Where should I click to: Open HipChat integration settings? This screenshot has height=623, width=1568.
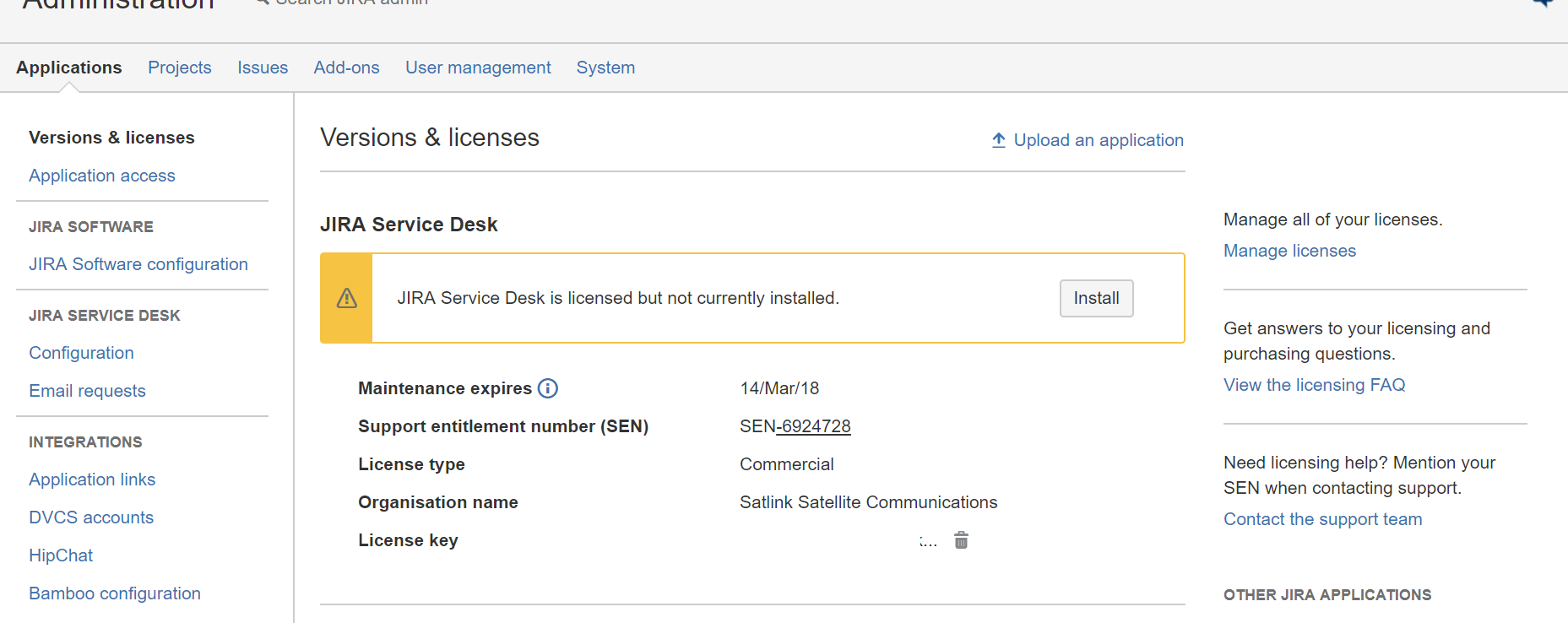coord(61,555)
